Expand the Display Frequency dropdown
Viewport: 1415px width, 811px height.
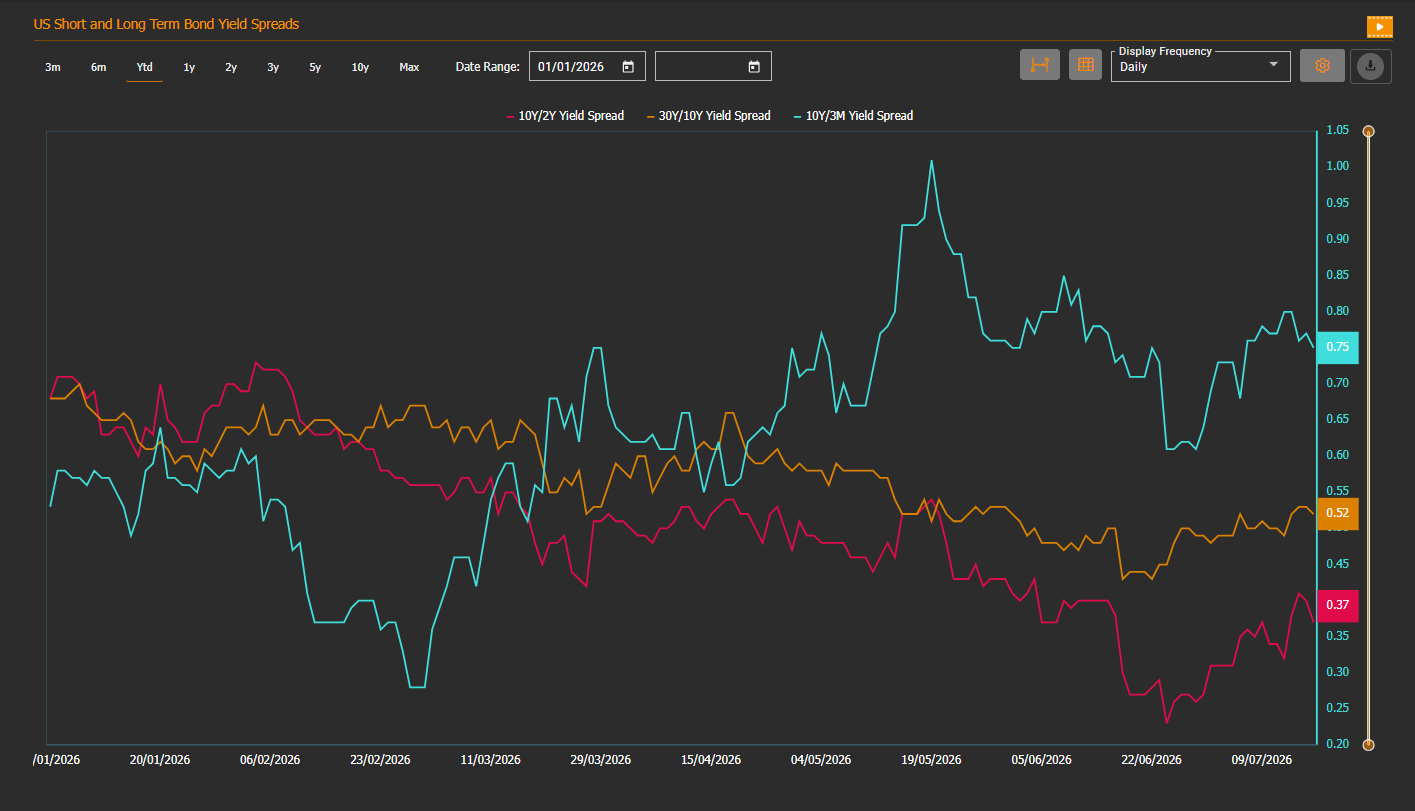[1200, 66]
